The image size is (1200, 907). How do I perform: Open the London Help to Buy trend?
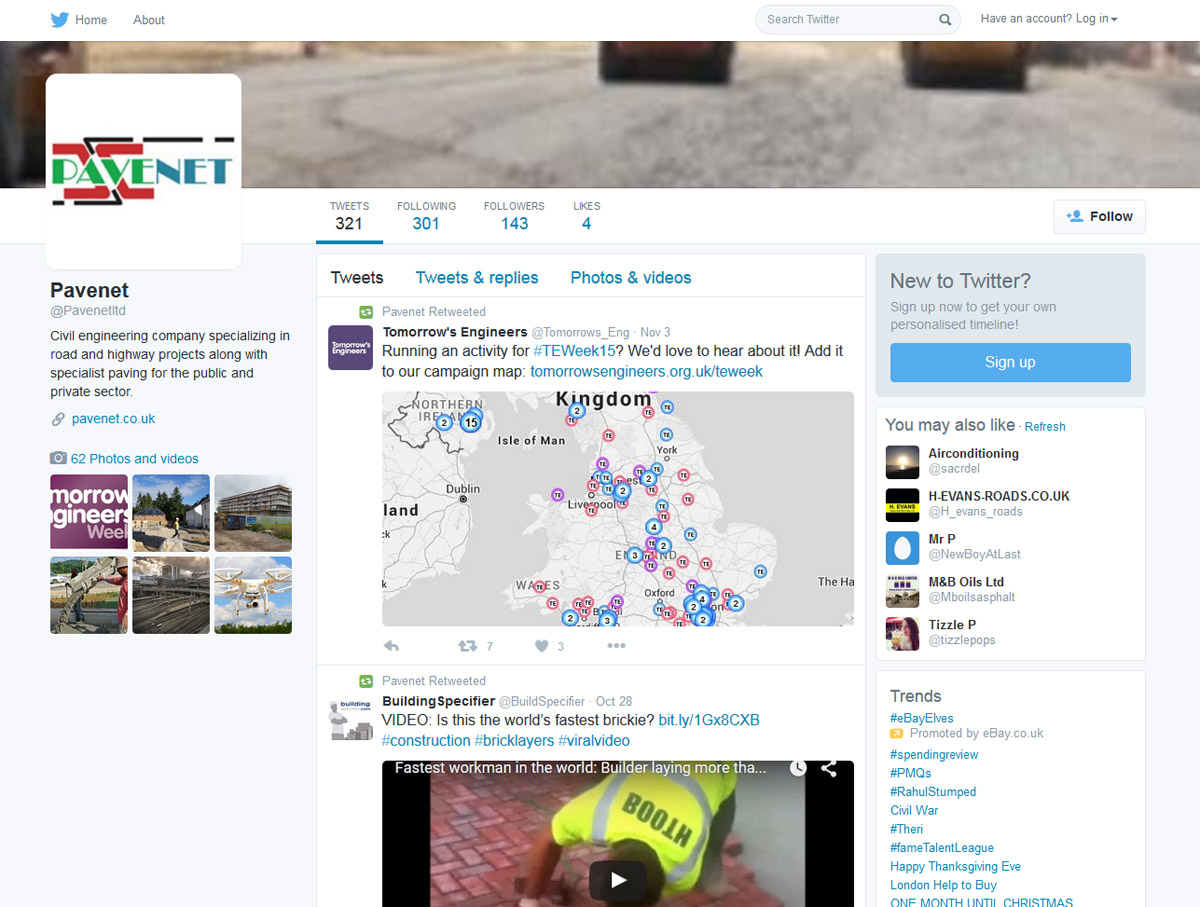943,886
